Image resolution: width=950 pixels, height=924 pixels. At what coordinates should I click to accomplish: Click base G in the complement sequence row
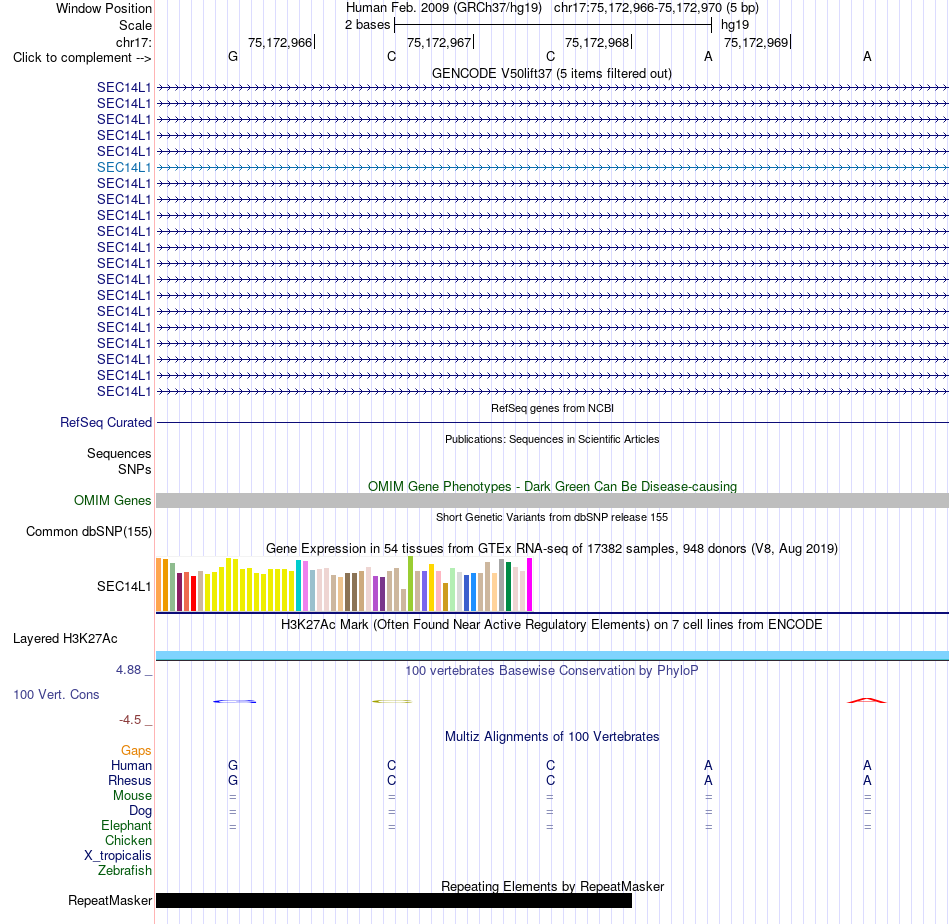pyautogui.click(x=233, y=56)
